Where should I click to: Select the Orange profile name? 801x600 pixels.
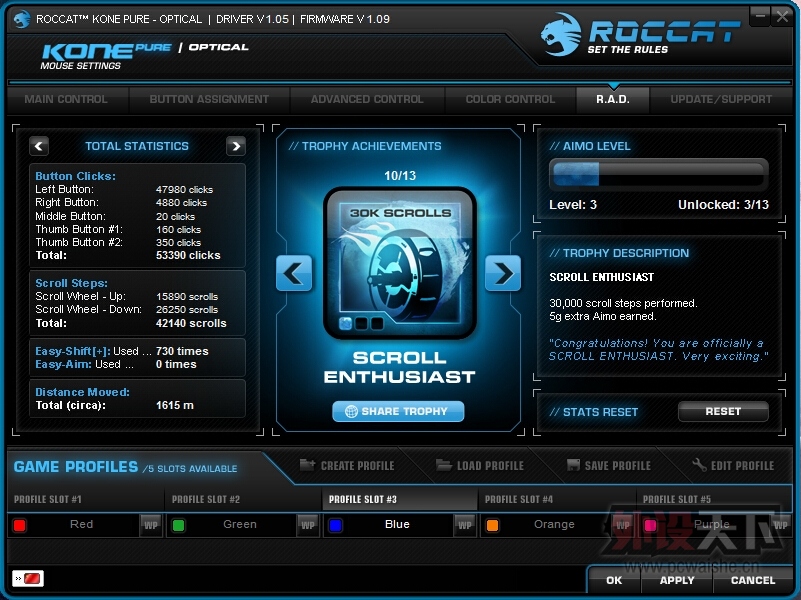pos(554,524)
